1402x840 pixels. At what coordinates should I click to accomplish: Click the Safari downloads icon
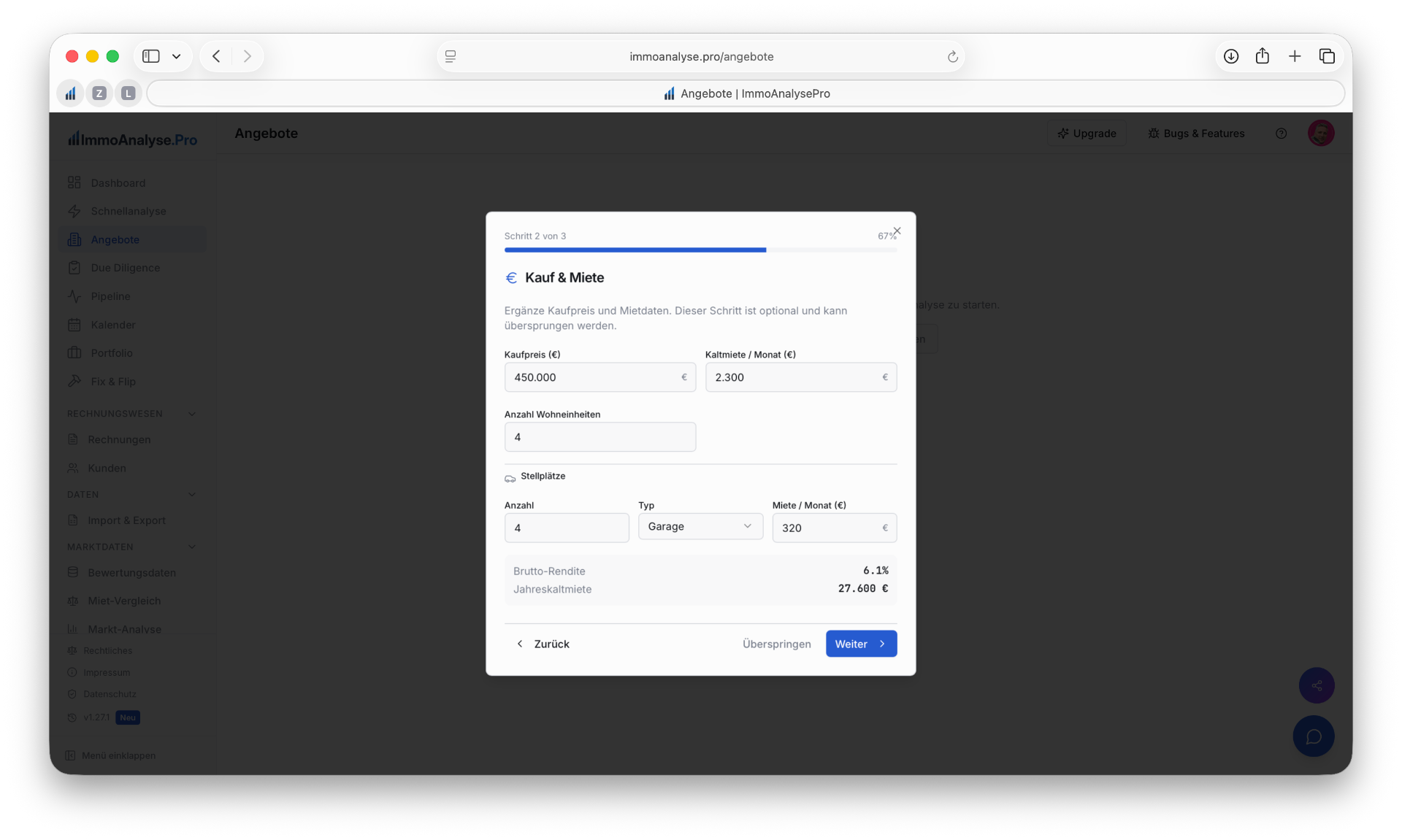[x=1230, y=56]
